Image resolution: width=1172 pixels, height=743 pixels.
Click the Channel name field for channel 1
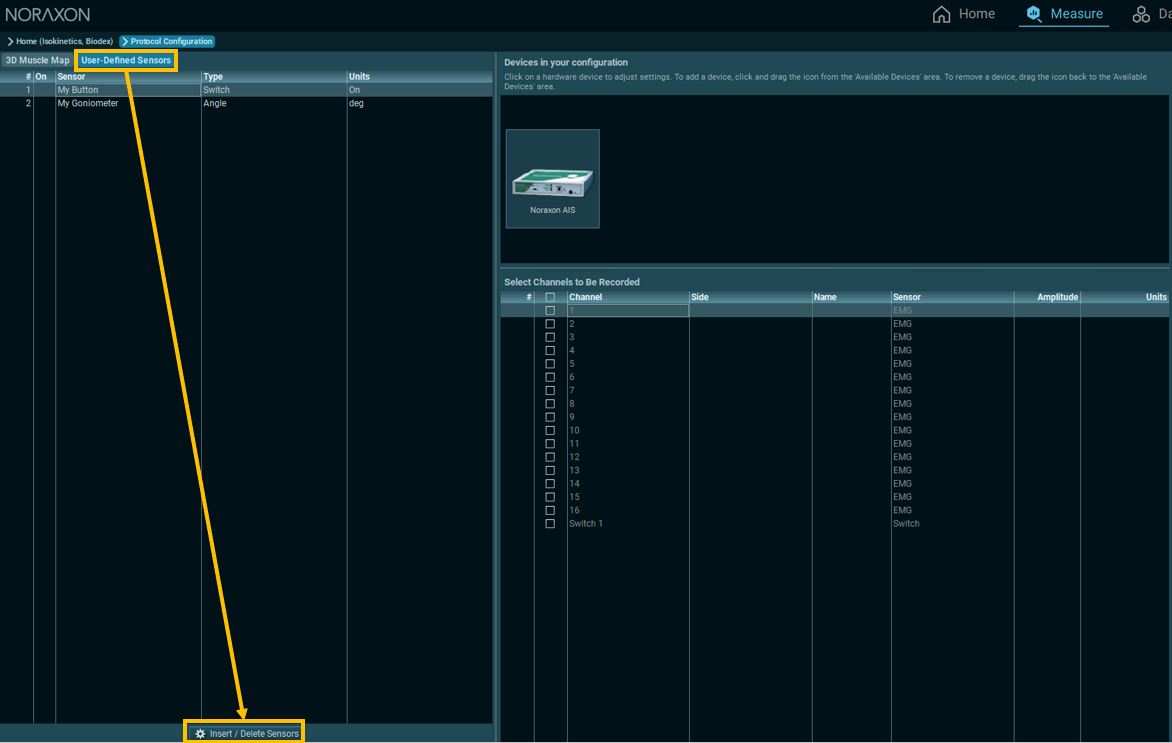pos(628,311)
